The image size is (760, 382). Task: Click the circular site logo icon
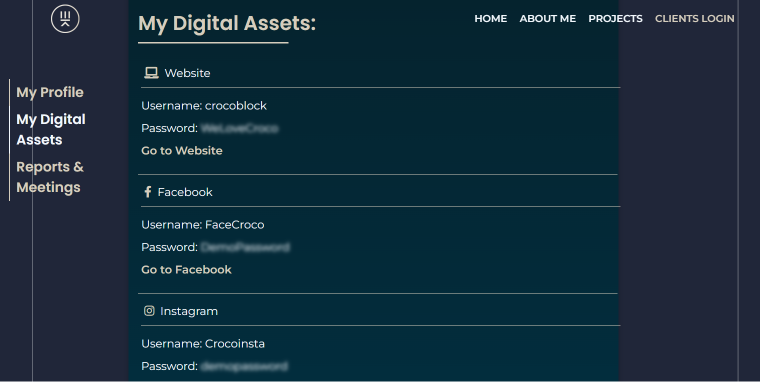coord(65,19)
